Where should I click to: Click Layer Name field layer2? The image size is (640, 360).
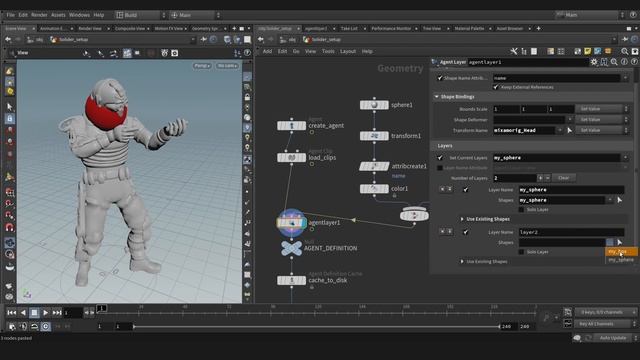[x=571, y=232]
